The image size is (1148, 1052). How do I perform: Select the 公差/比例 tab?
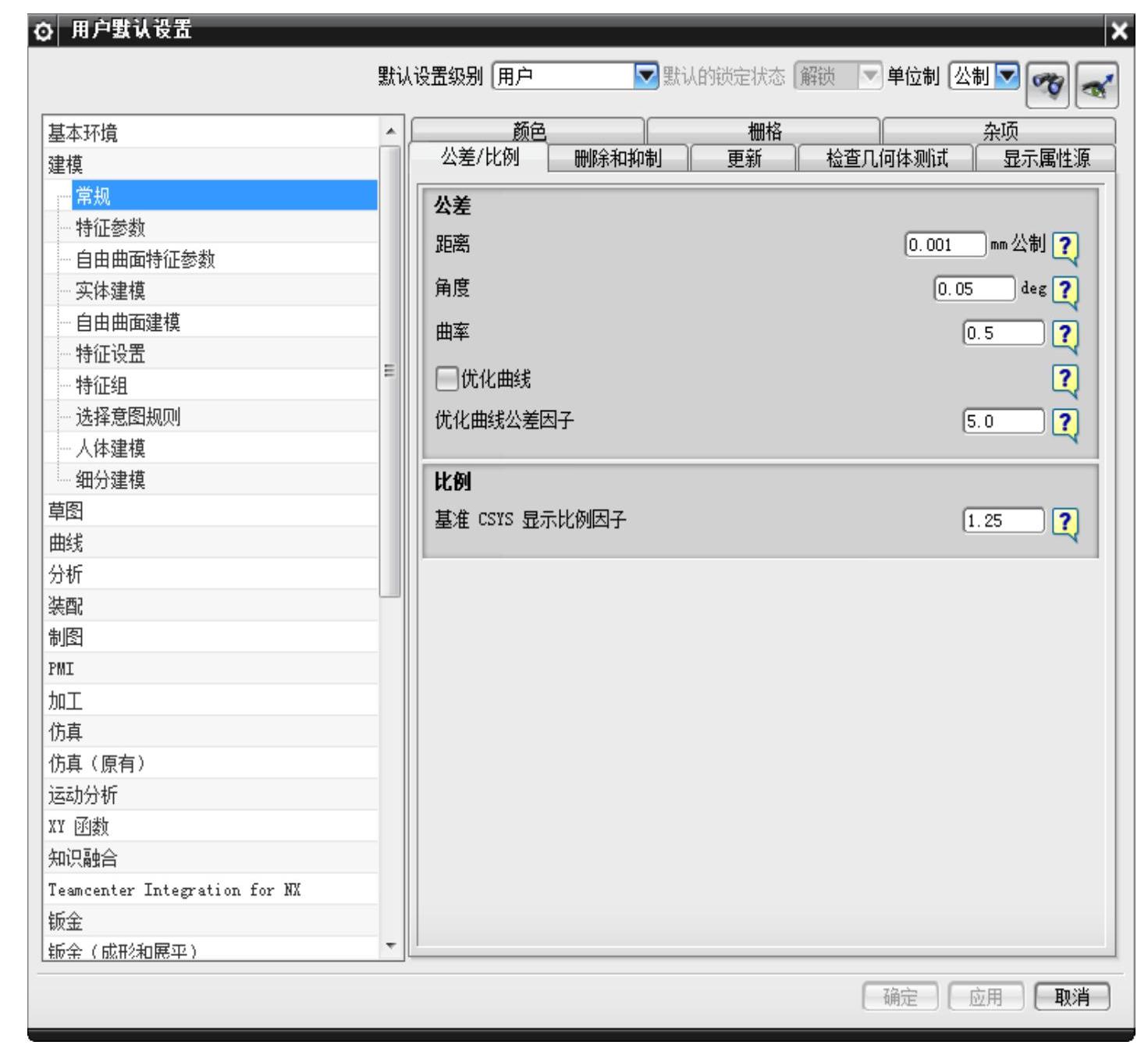479,158
